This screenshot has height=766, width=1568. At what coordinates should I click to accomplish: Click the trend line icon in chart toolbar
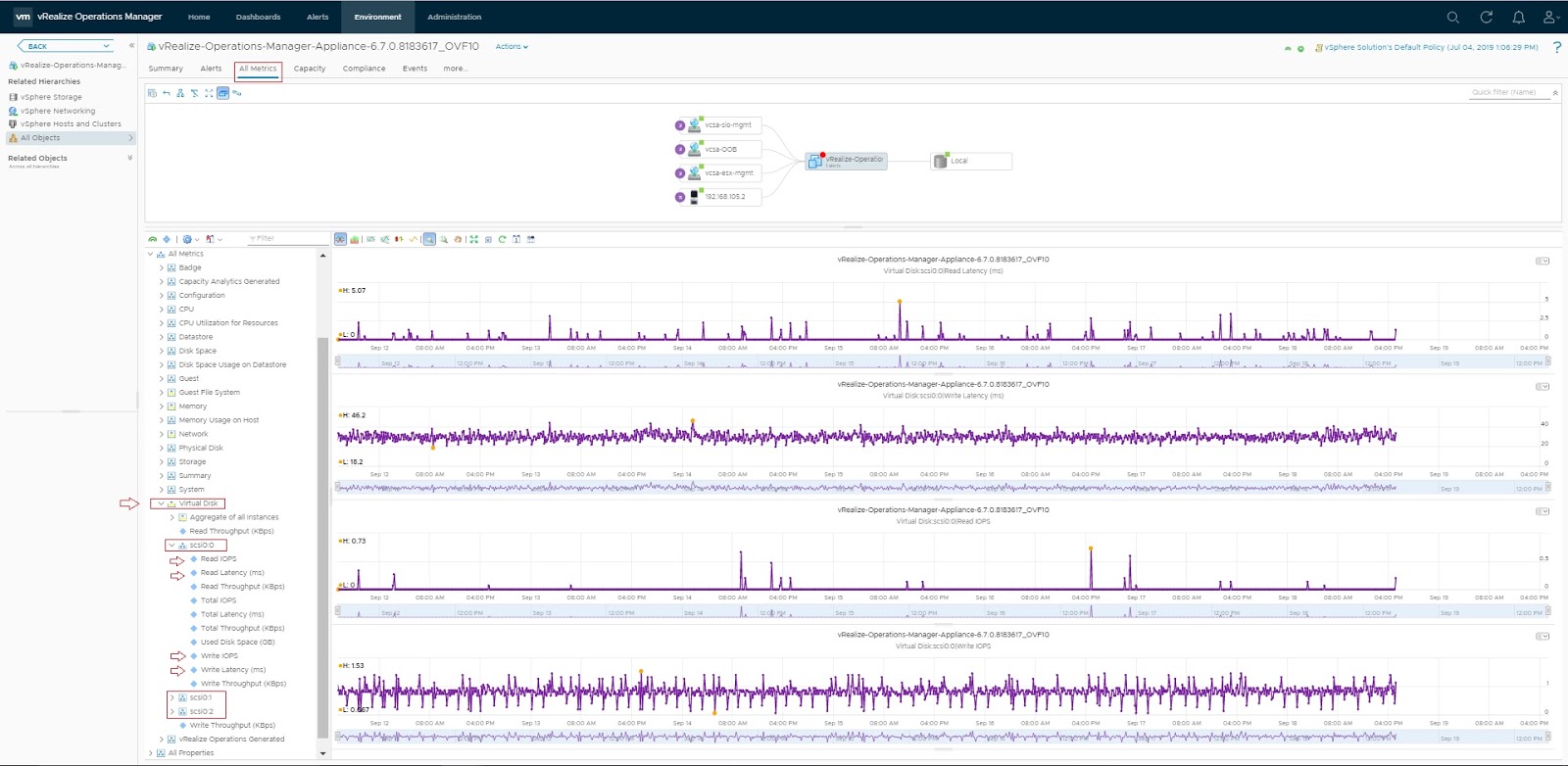[414, 239]
